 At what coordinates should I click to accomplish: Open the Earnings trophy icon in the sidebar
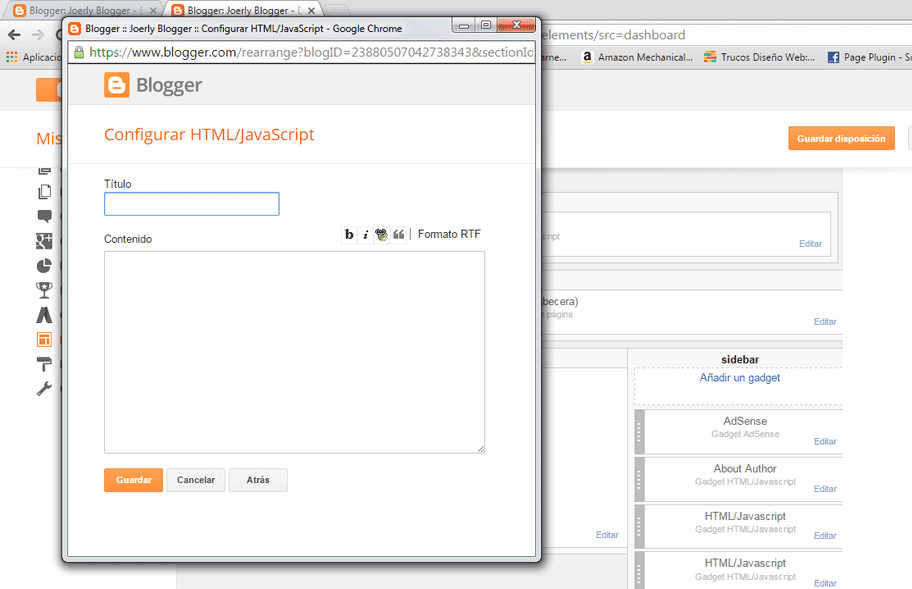(44, 290)
